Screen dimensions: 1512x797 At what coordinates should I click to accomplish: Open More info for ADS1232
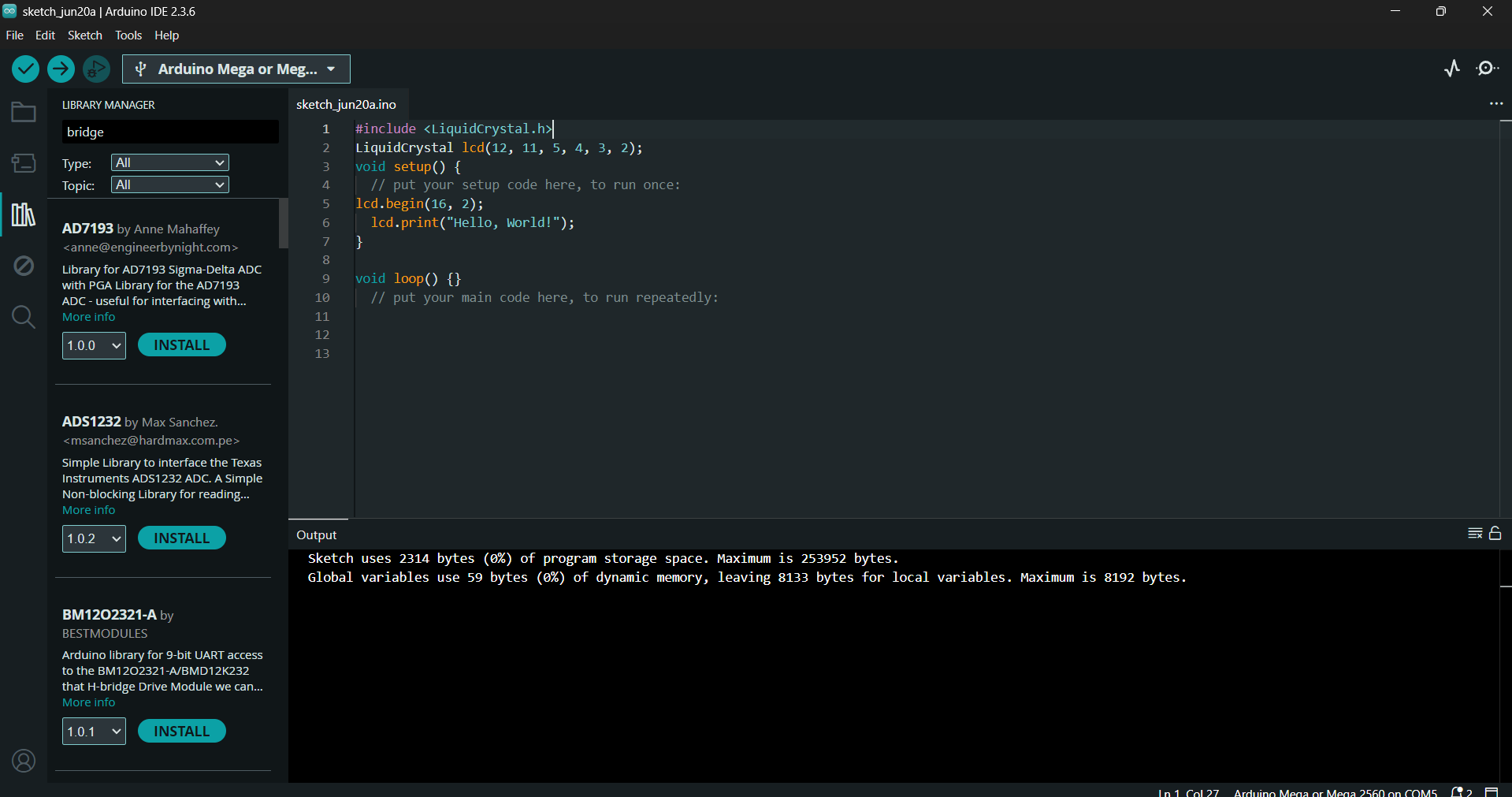point(89,510)
